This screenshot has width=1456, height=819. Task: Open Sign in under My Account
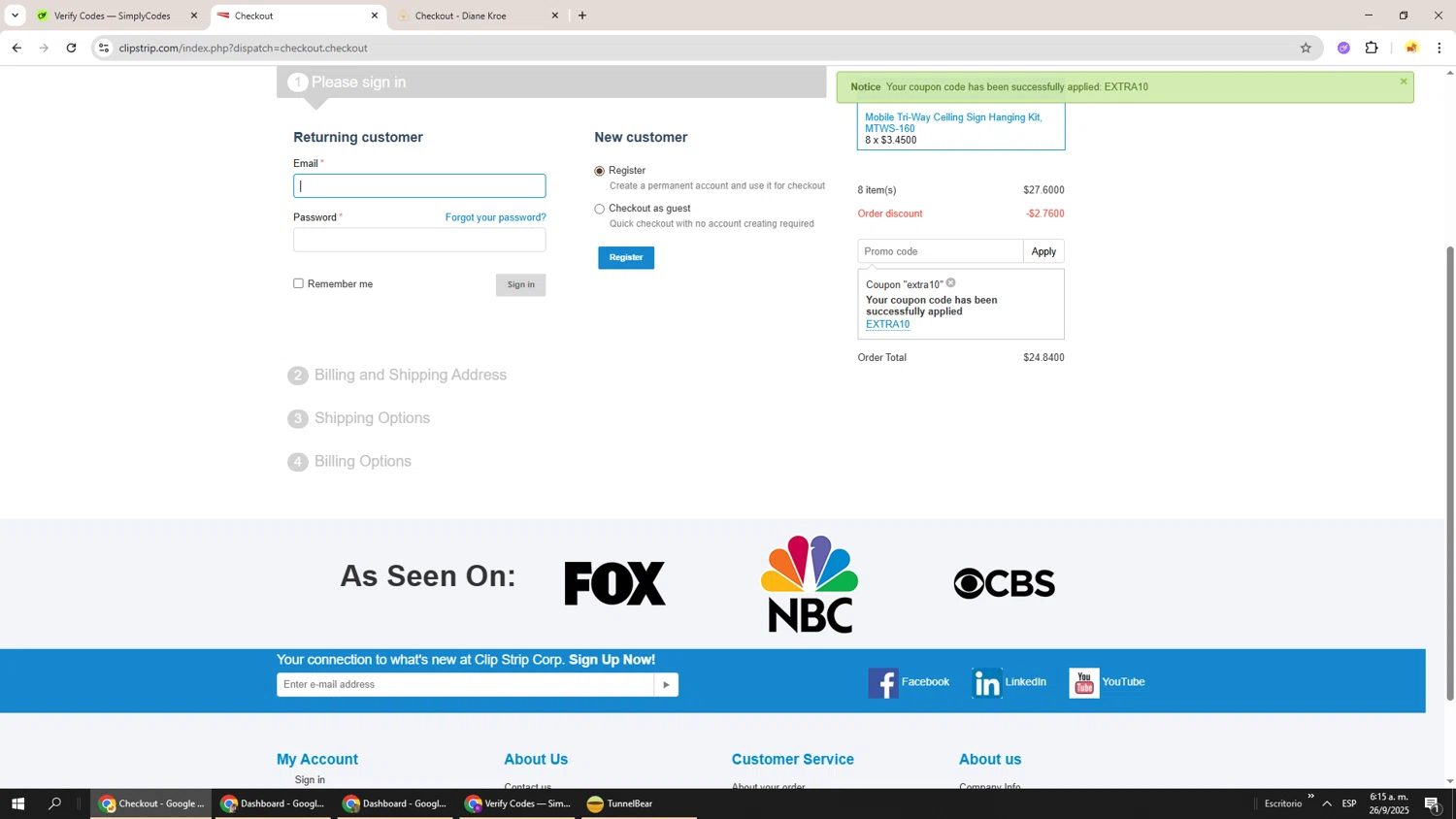point(310,779)
